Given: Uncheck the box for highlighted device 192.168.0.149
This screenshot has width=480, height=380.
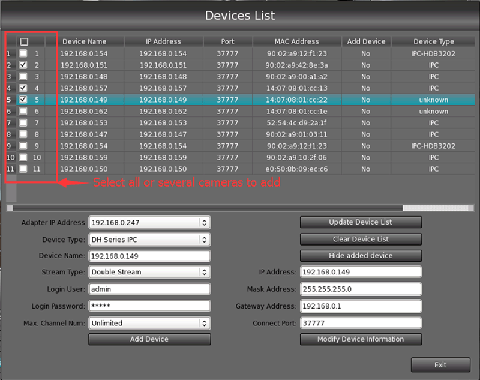Looking at the screenshot, I should coord(23,99).
